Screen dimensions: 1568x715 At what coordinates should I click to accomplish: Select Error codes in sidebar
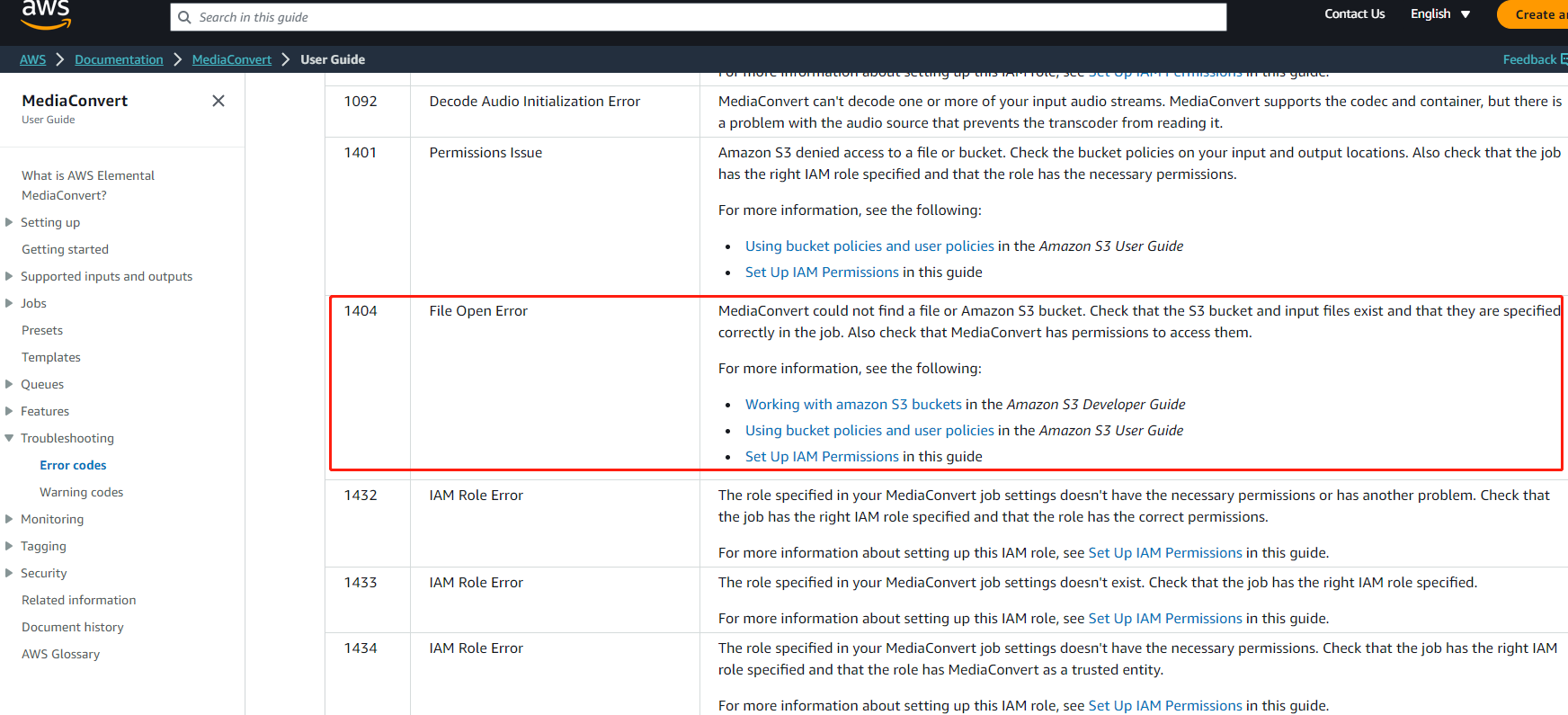(73, 465)
